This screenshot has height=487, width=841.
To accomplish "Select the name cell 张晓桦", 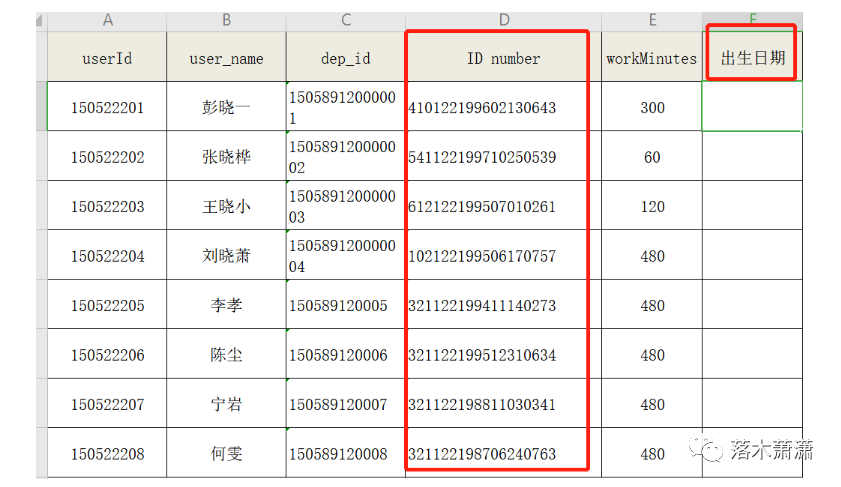I will [x=226, y=156].
